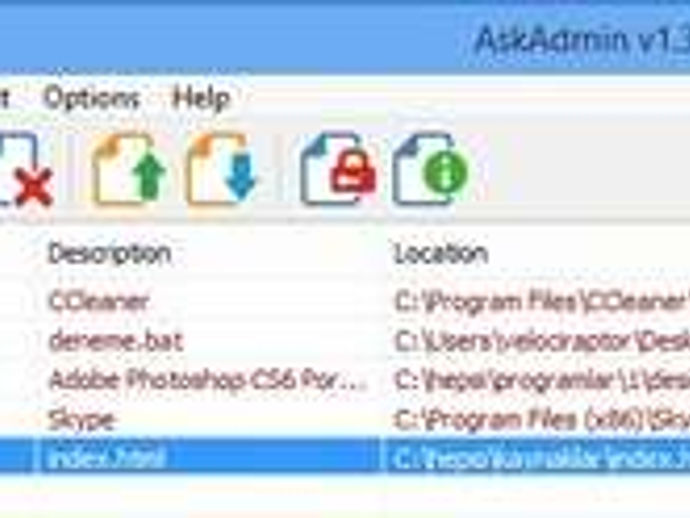Screen dimensions: 690x518
Task: Open the Options menu
Action: (92, 98)
